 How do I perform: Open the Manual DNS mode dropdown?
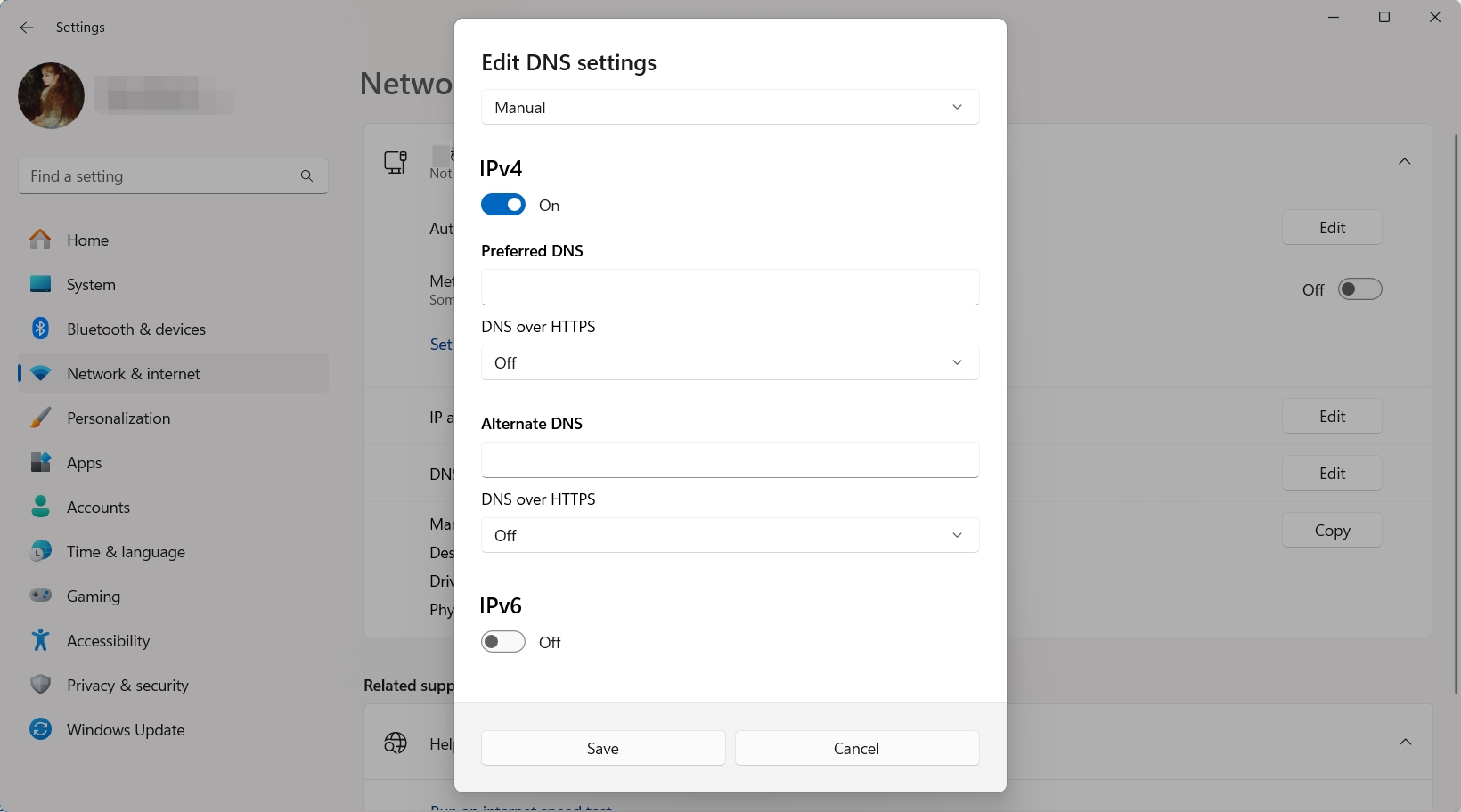click(x=730, y=107)
